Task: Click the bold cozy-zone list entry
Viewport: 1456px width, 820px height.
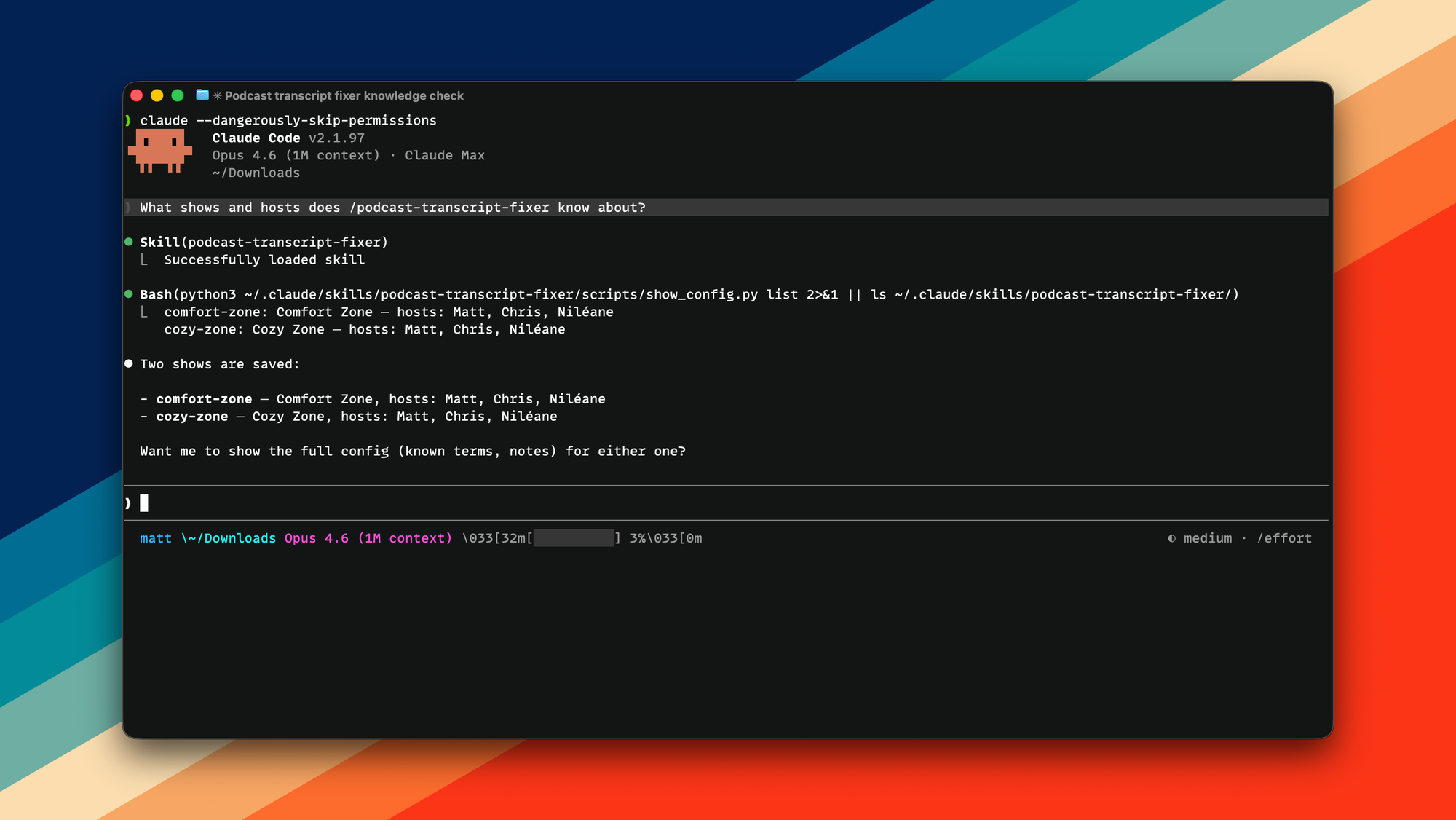Action: [x=191, y=417]
